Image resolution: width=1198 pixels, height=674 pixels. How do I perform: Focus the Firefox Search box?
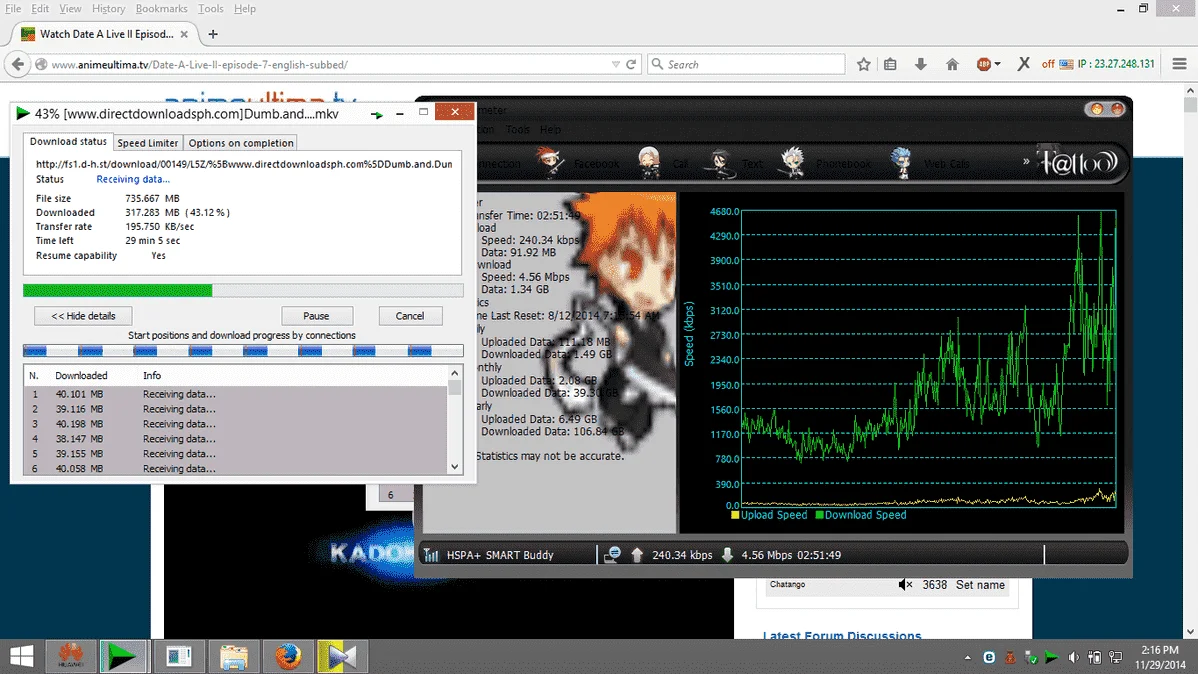tap(746, 64)
